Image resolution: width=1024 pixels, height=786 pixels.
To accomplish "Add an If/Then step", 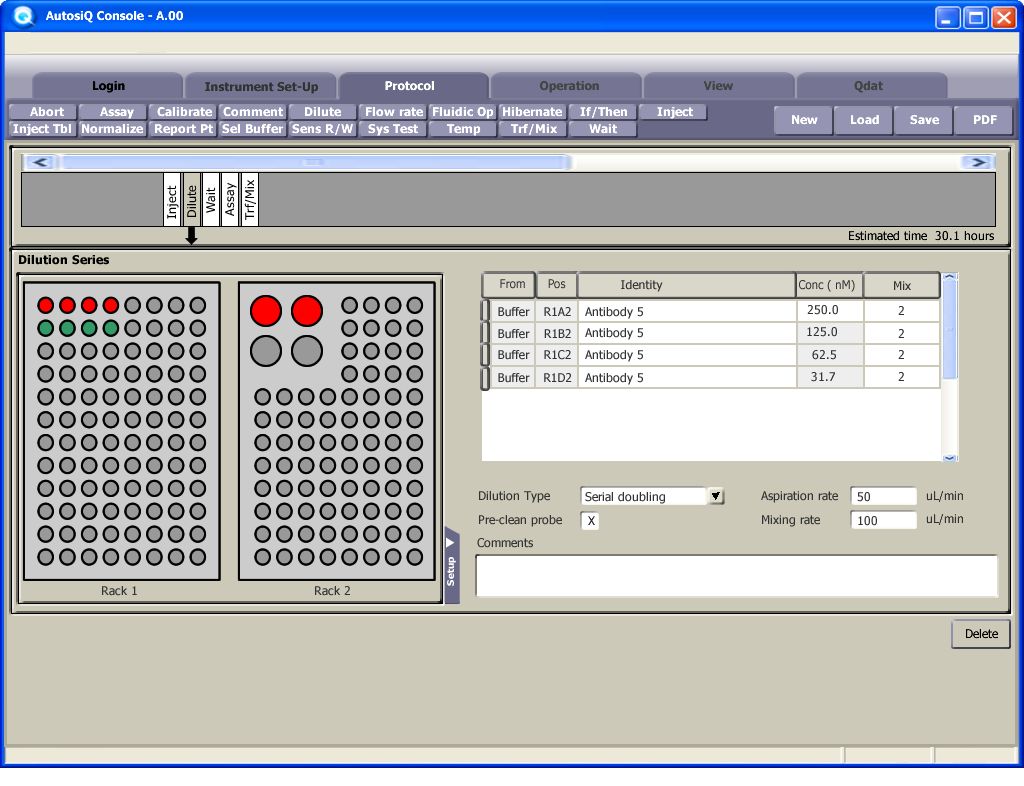I will pos(603,112).
